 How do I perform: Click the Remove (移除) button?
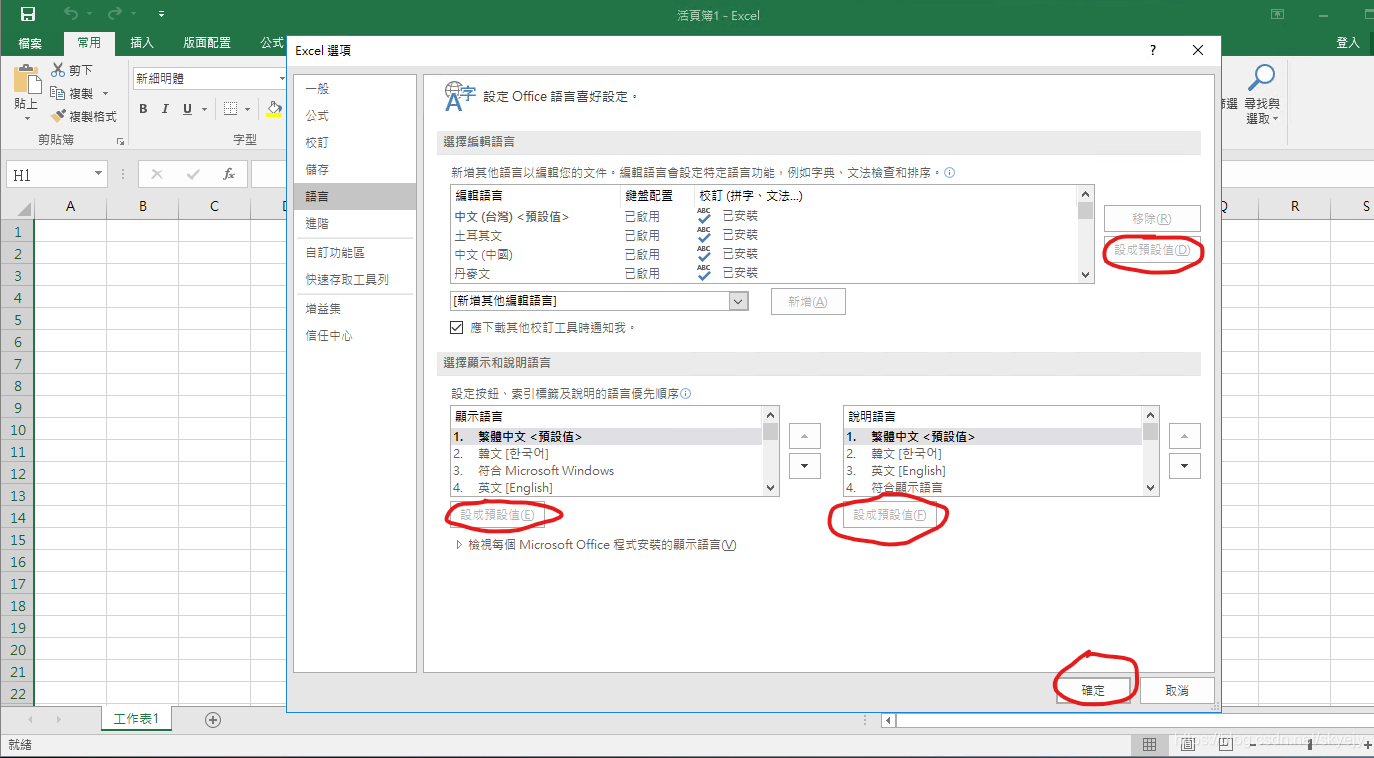pos(1152,218)
